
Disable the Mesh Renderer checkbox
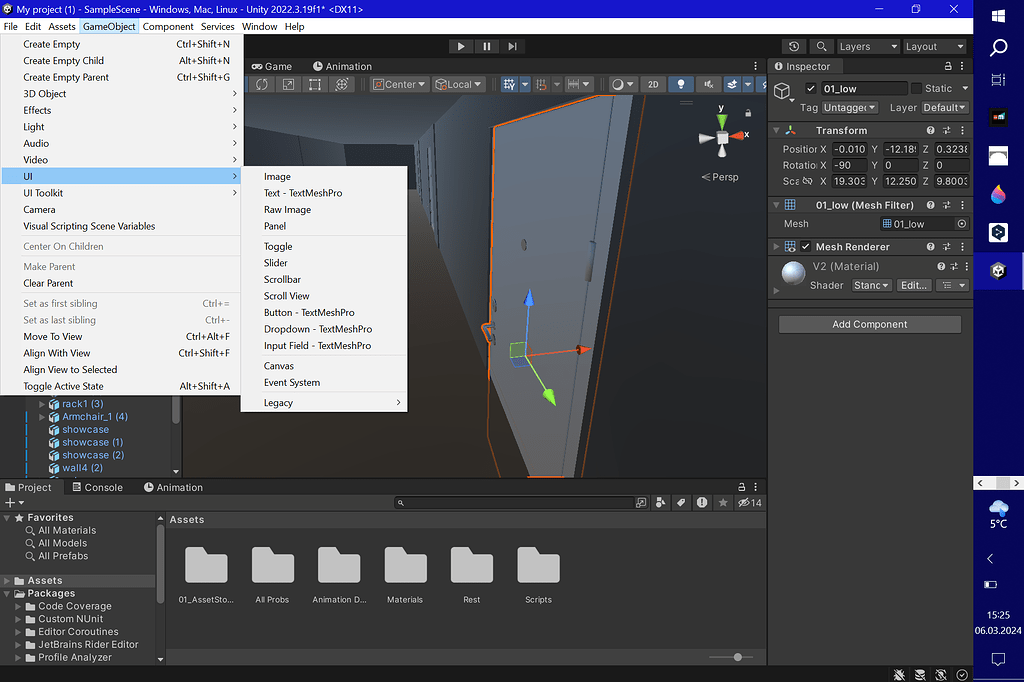805,247
